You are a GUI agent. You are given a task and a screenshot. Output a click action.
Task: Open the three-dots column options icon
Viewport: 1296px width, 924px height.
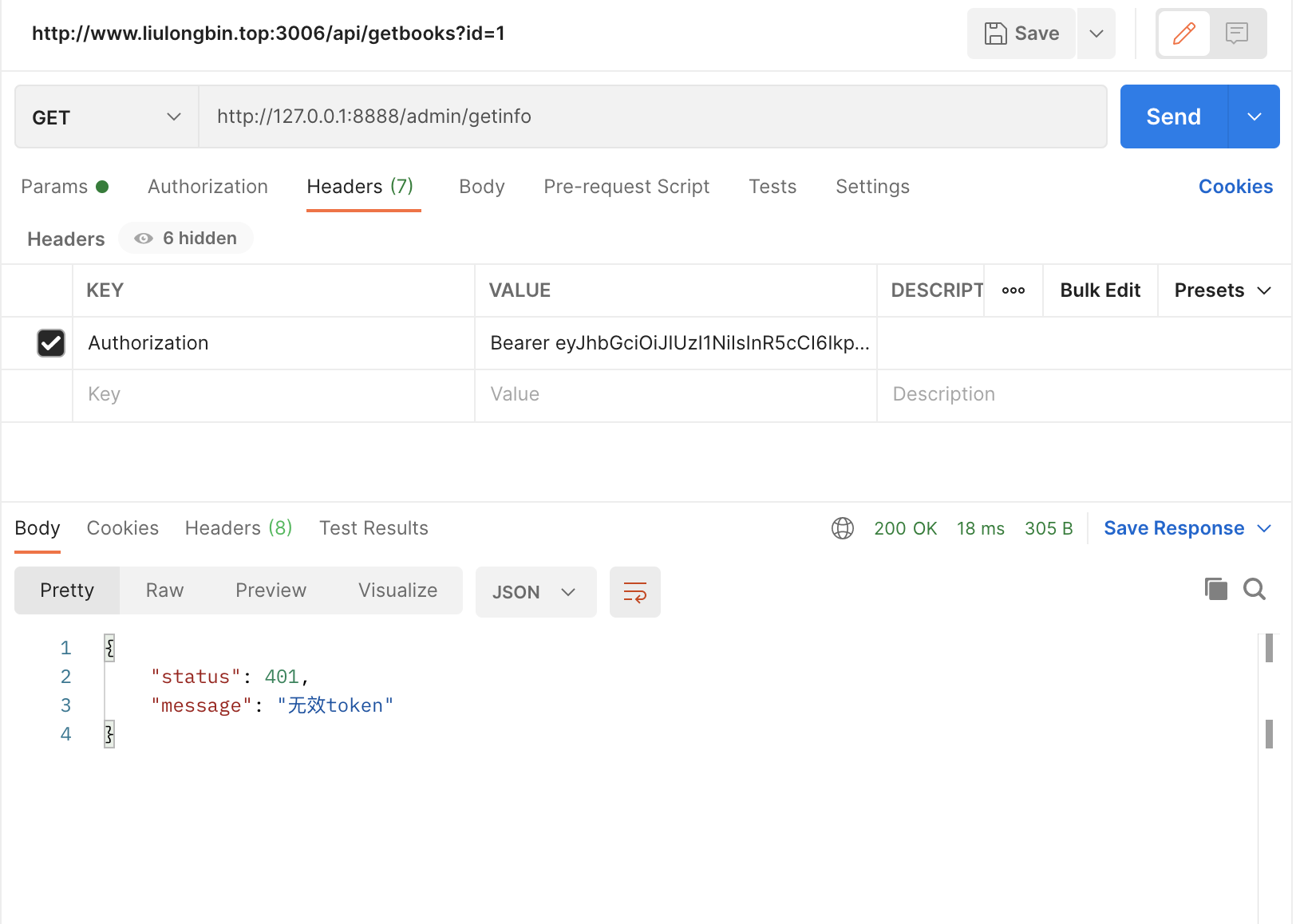pos(1013,290)
